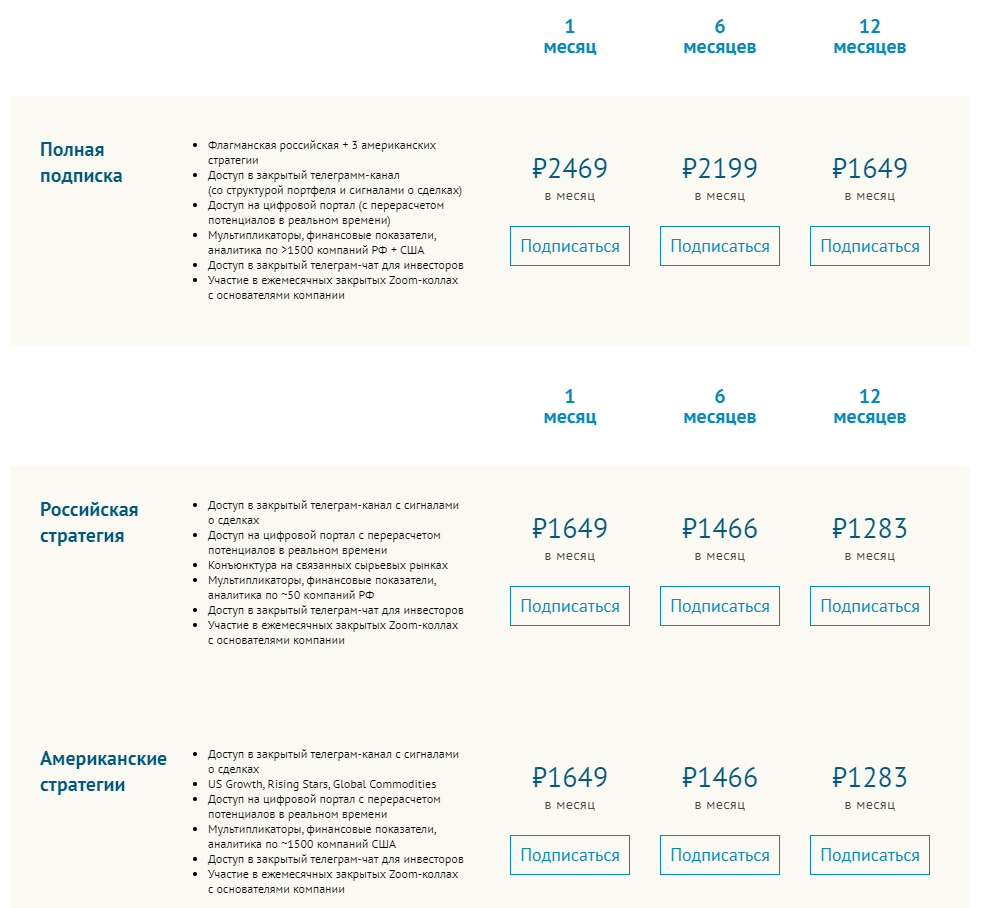
Task: Click the ₽1466 price in Американские стратегии row
Action: pos(719,777)
